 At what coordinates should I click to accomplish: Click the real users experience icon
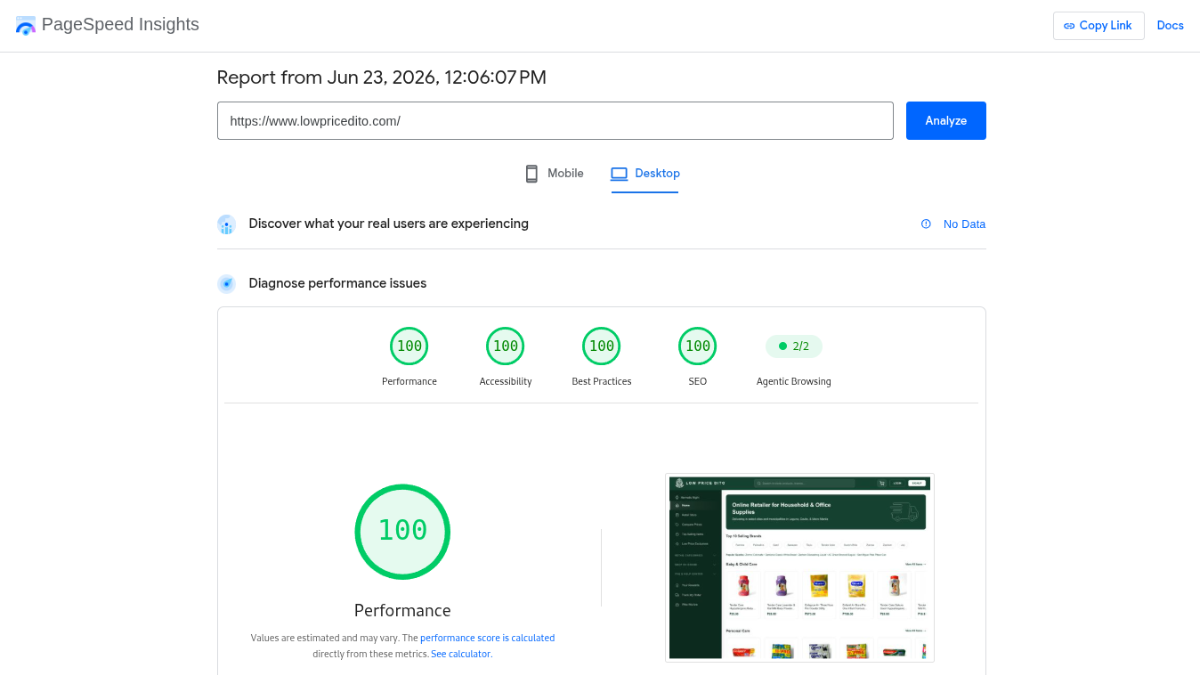[227, 224]
